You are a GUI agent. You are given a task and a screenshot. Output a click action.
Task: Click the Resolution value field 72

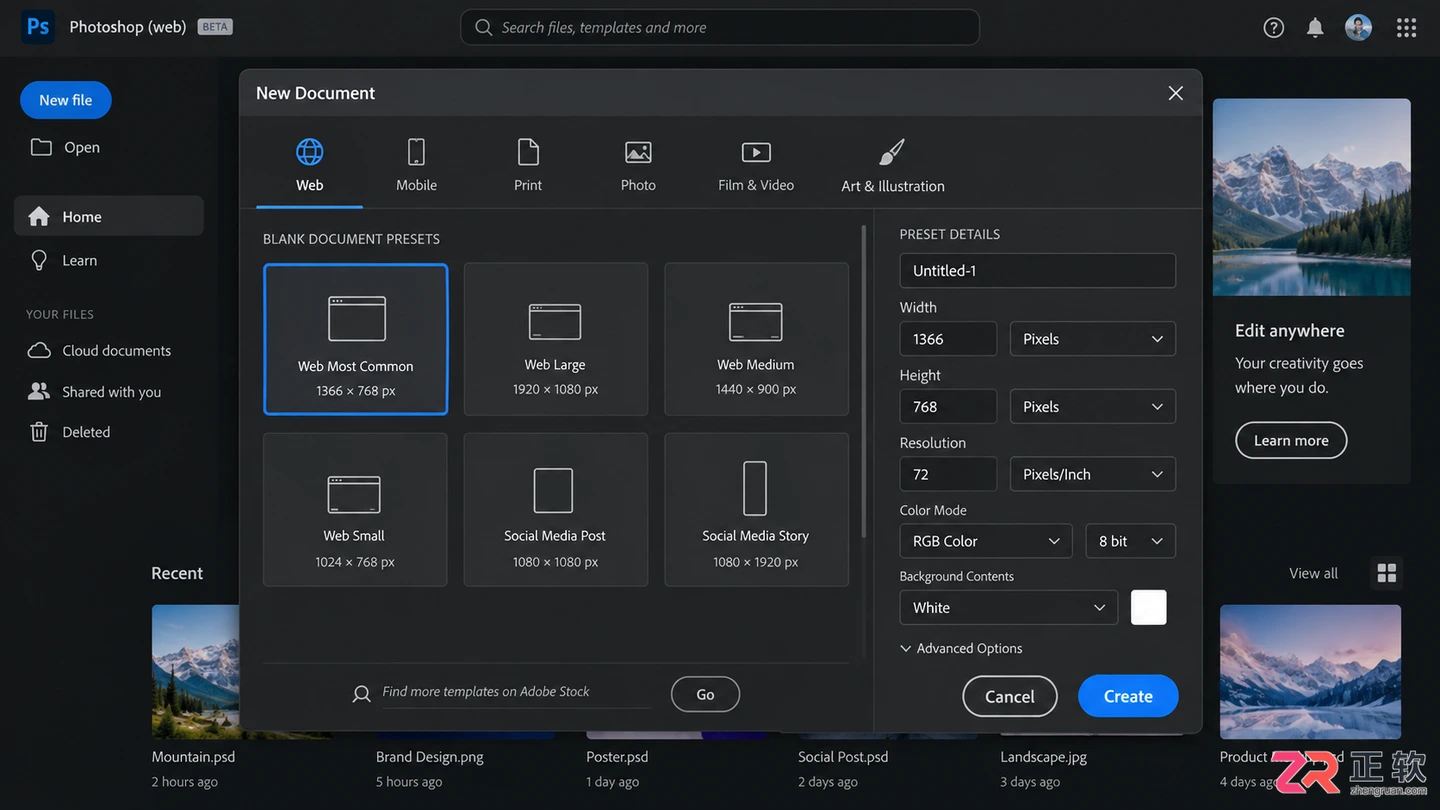tap(948, 474)
